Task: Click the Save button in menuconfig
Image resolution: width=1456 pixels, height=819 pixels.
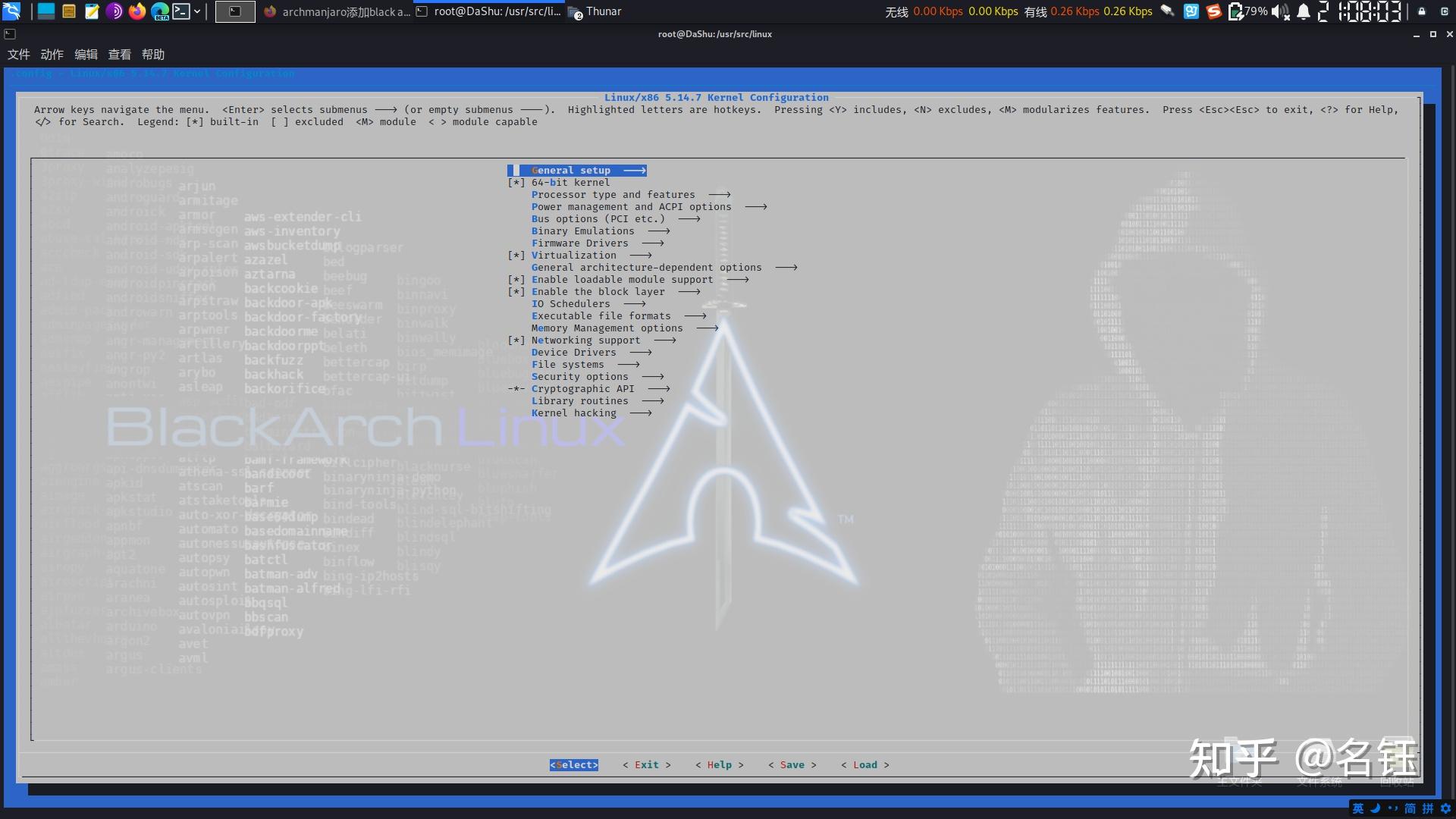Action: (792, 764)
